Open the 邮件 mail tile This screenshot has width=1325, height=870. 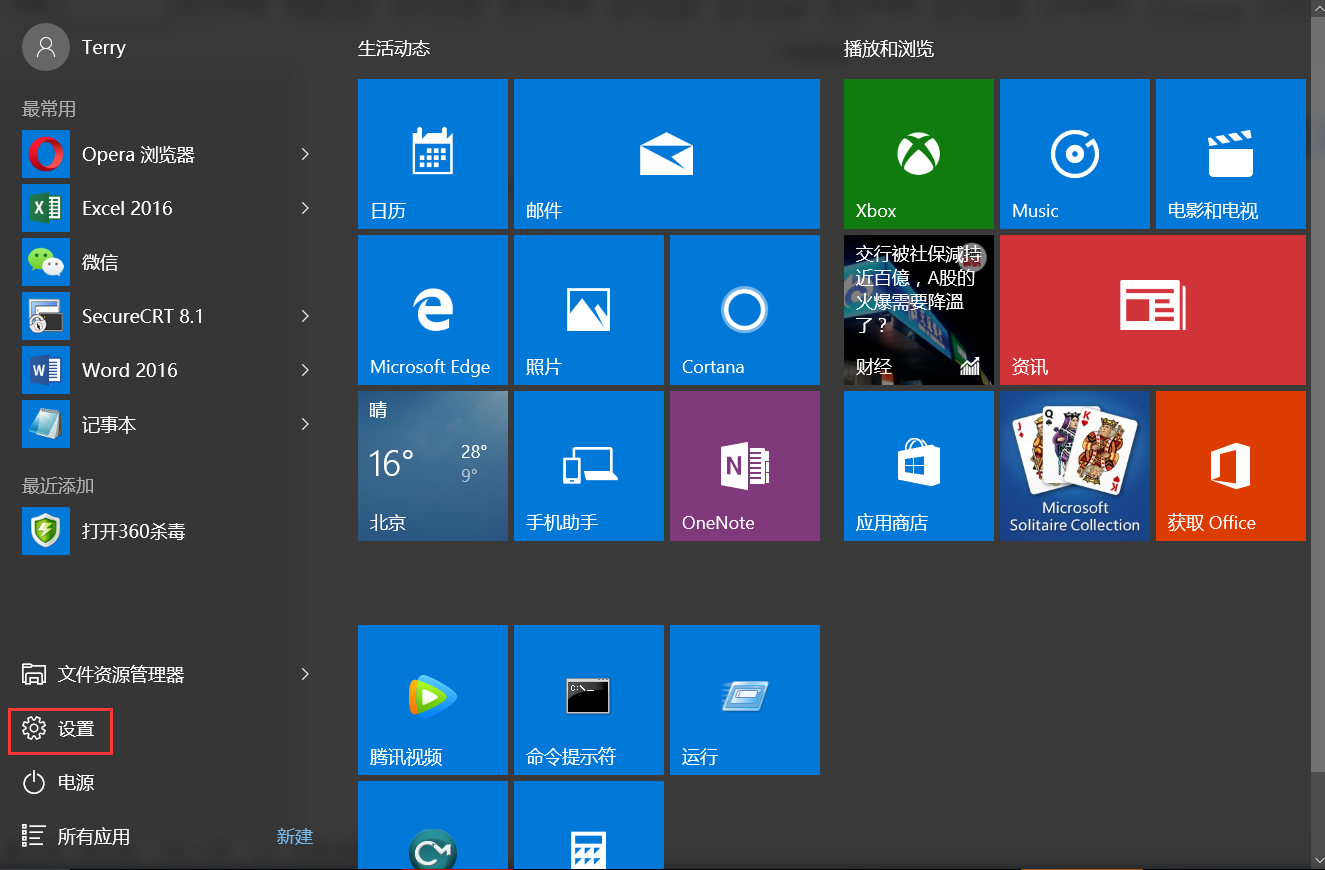click(x=666, y=154)
